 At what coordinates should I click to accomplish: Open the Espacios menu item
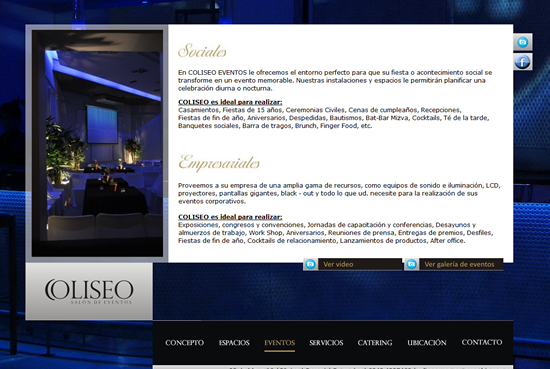234,343
